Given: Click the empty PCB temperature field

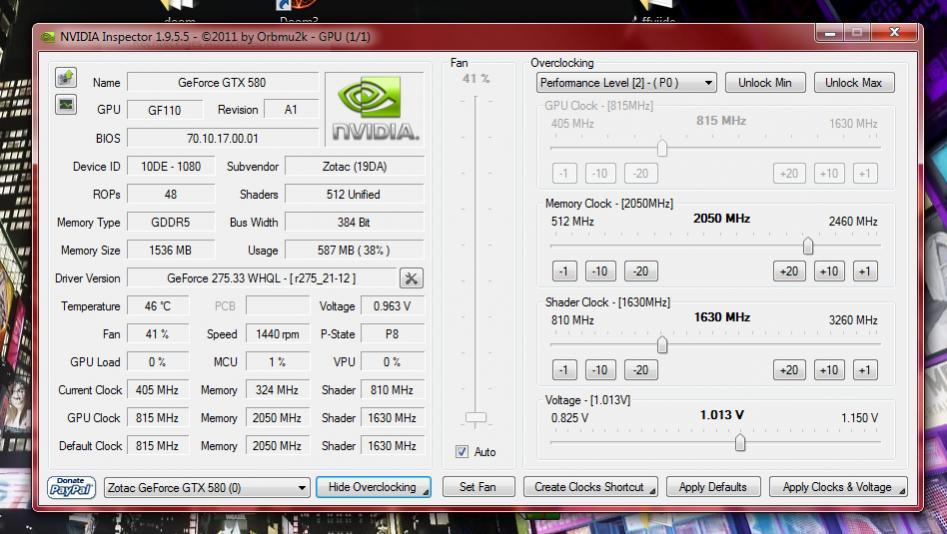Looking at the screenshot, I should tap(278, 306).
